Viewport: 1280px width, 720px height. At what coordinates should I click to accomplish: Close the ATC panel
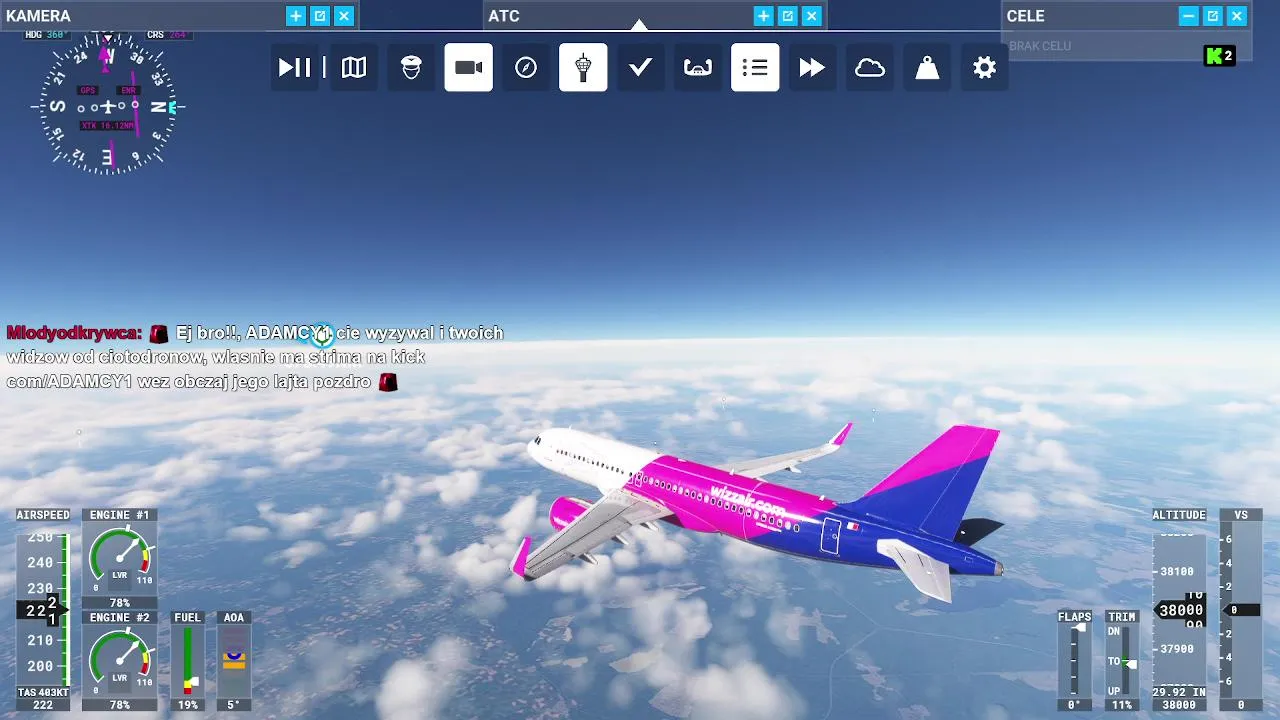[x=812, y=16]
